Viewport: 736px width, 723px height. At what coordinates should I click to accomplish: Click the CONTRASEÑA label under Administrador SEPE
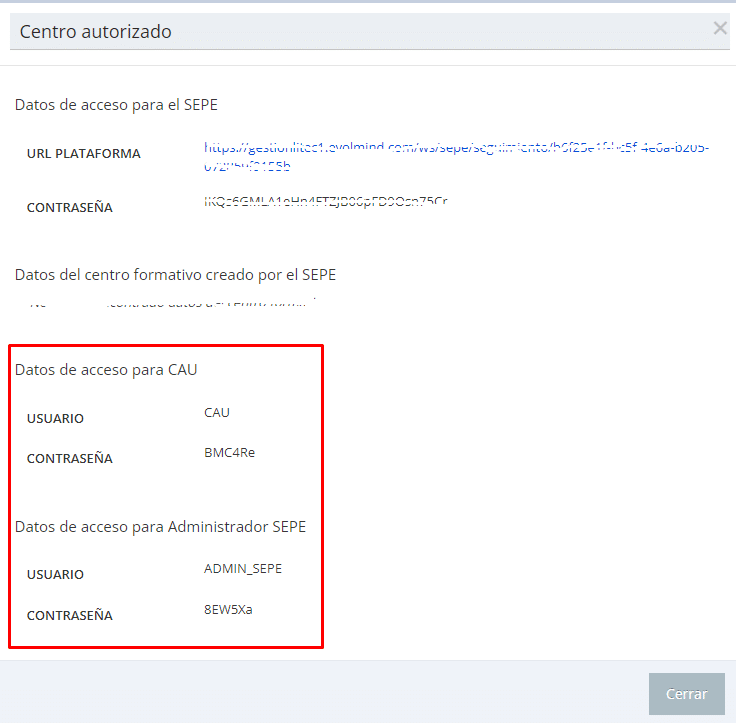click(x=70, y=615)
